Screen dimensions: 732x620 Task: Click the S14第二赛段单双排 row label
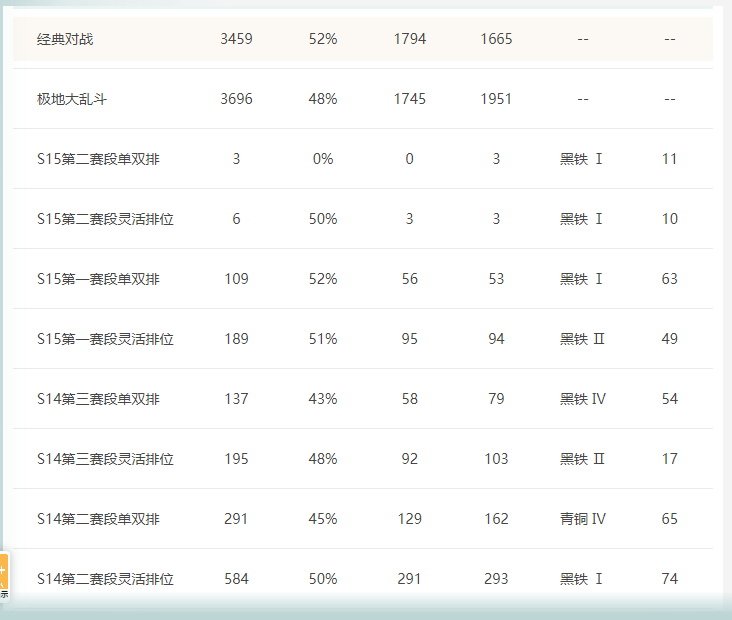tap(98, 519)
